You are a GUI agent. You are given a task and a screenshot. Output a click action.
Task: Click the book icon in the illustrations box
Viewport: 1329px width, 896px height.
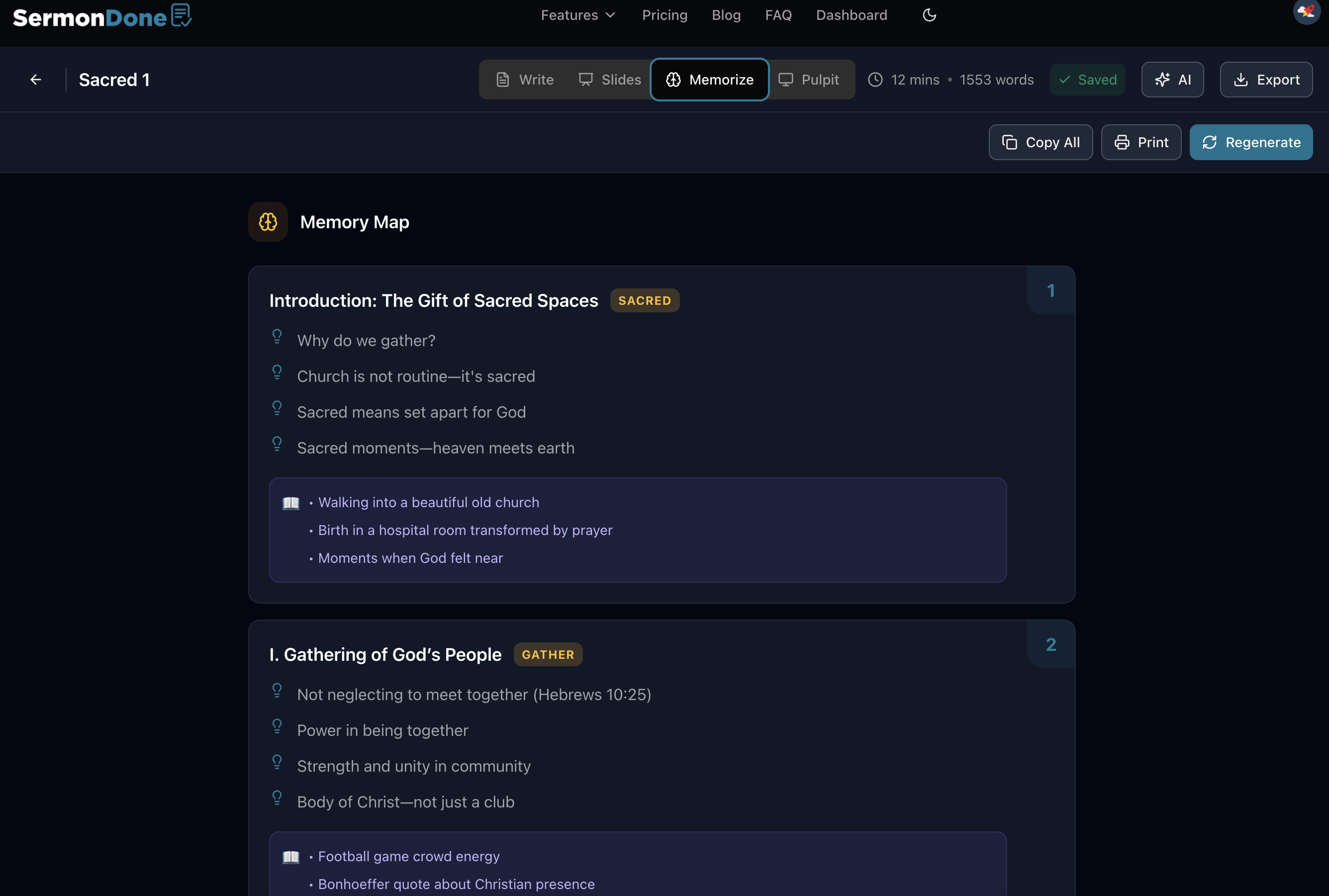coord(290,503)
